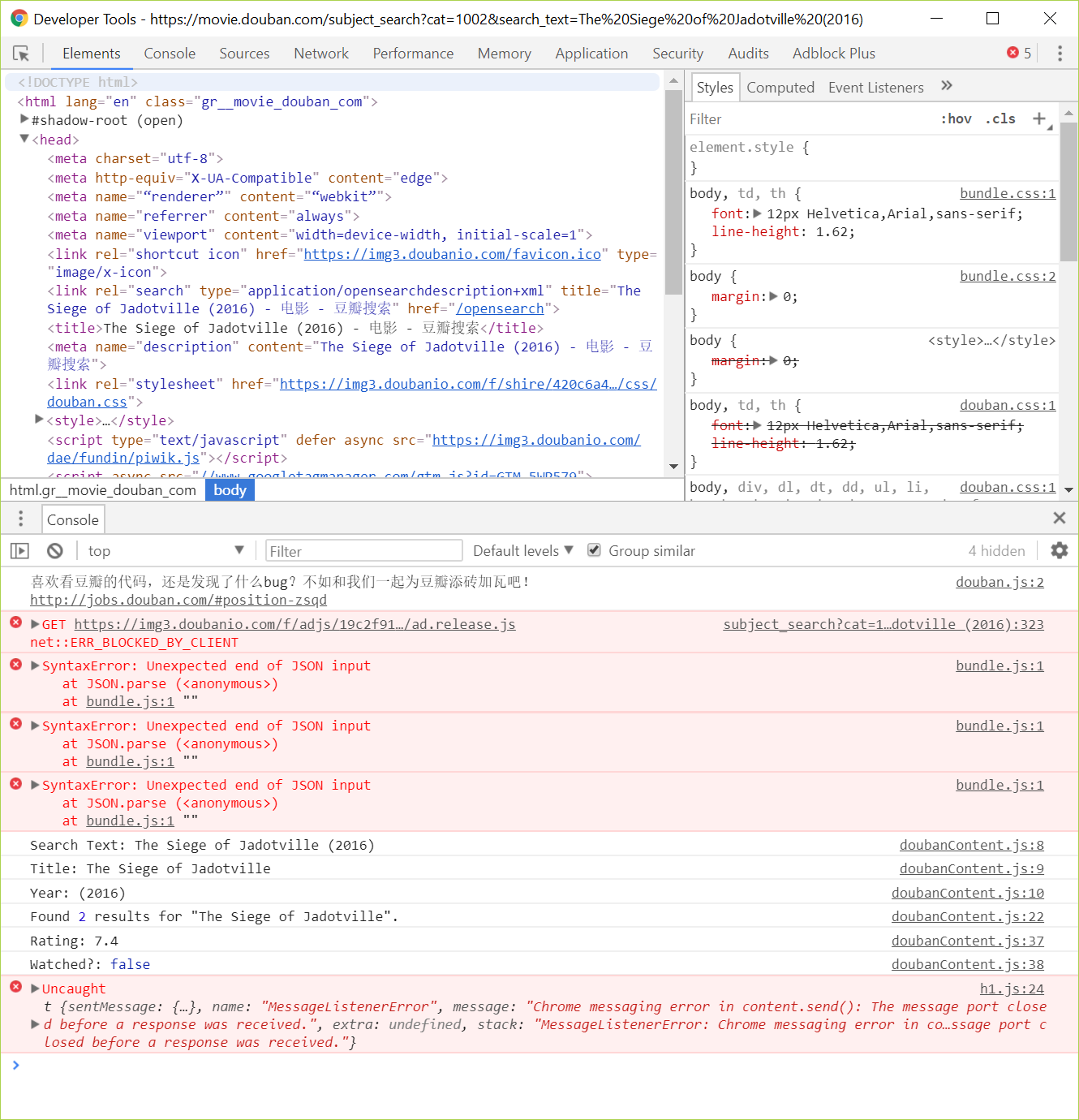
Task: Click the Chrome icon in the title bar
Action: pyautogui.click(x=19, y=18)
